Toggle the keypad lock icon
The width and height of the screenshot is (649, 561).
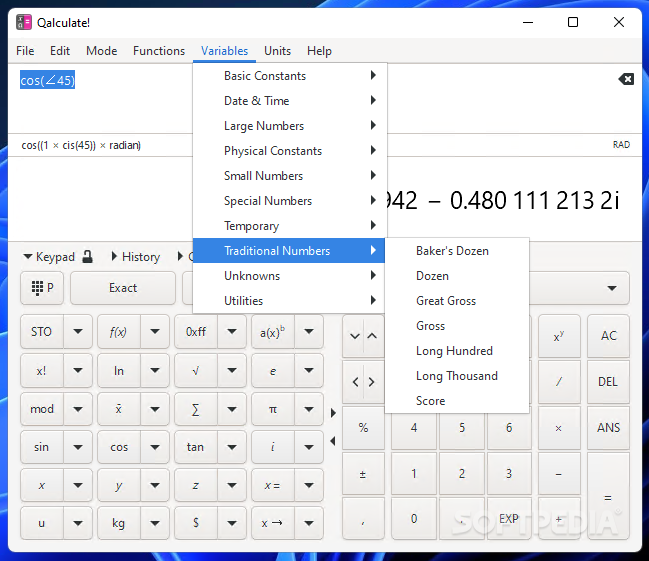[87, 257]
